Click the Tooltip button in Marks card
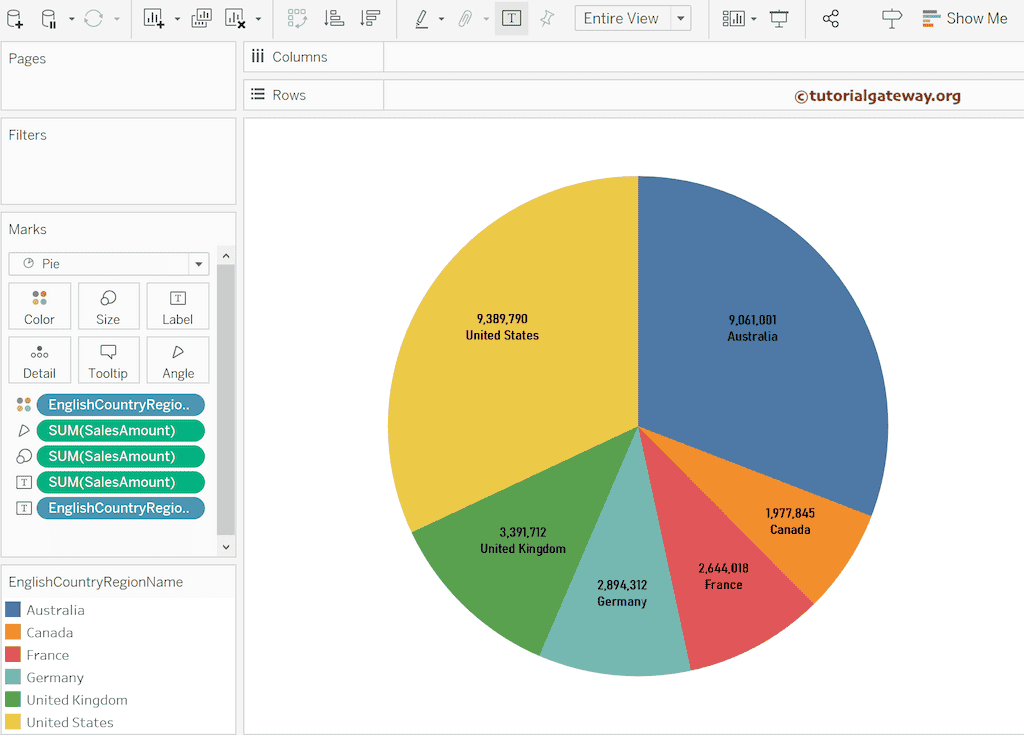Viewport: 1024px width, 735px height. [x=108, y=360]
